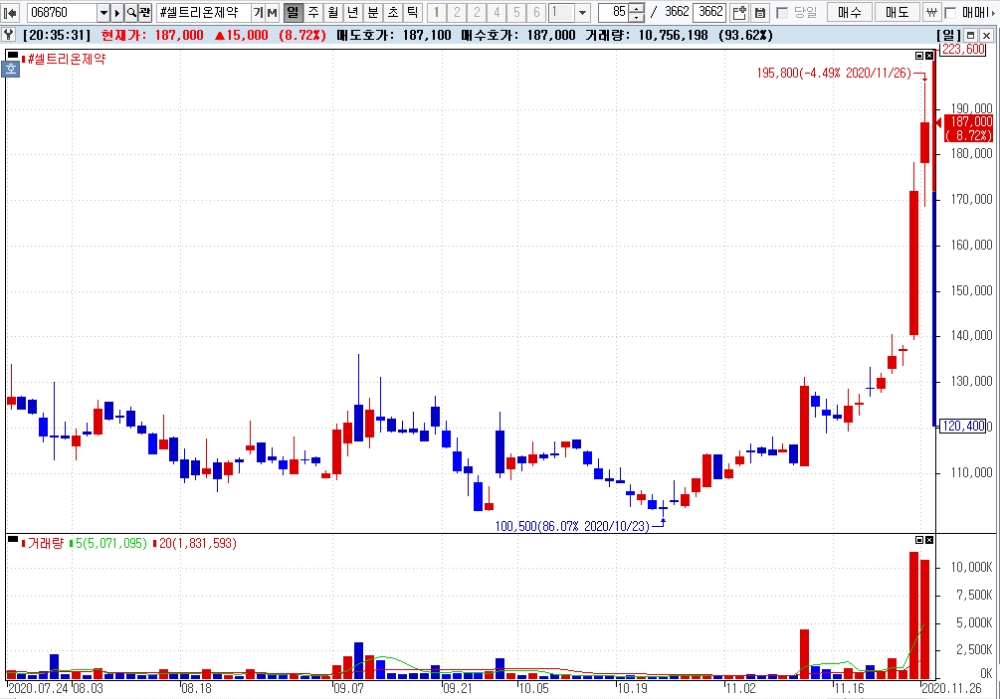Click the 관 interest-stocks icon
The image size is (1000, 699).
(x=145, y=12)
